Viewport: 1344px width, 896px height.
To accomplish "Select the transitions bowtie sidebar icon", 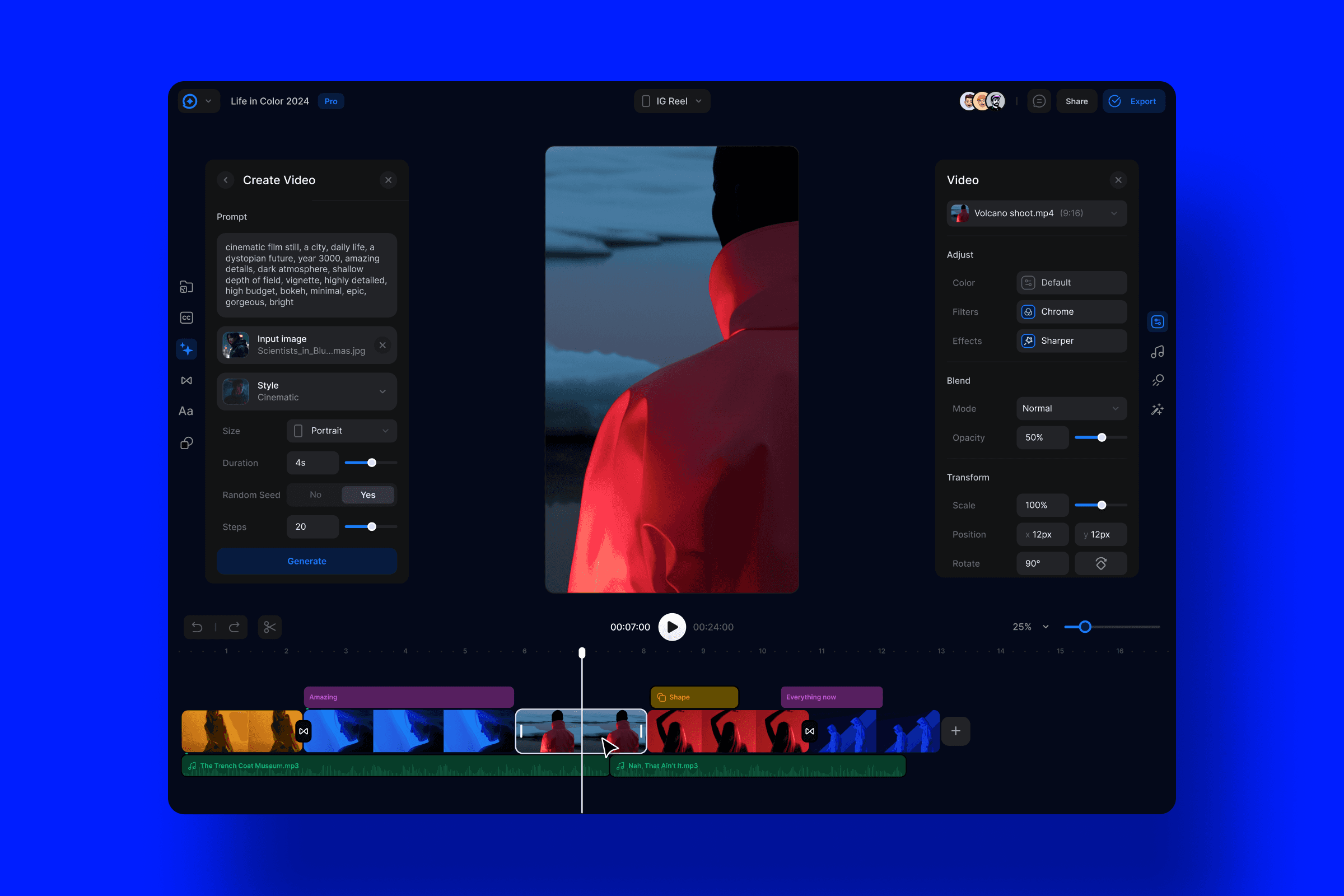I will [x=186, y=381].
